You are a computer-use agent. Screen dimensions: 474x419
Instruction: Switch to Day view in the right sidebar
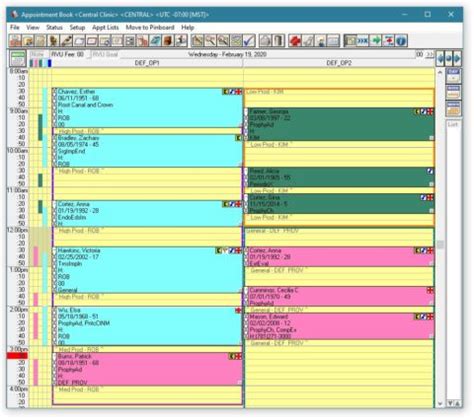(x=454, y=75)
